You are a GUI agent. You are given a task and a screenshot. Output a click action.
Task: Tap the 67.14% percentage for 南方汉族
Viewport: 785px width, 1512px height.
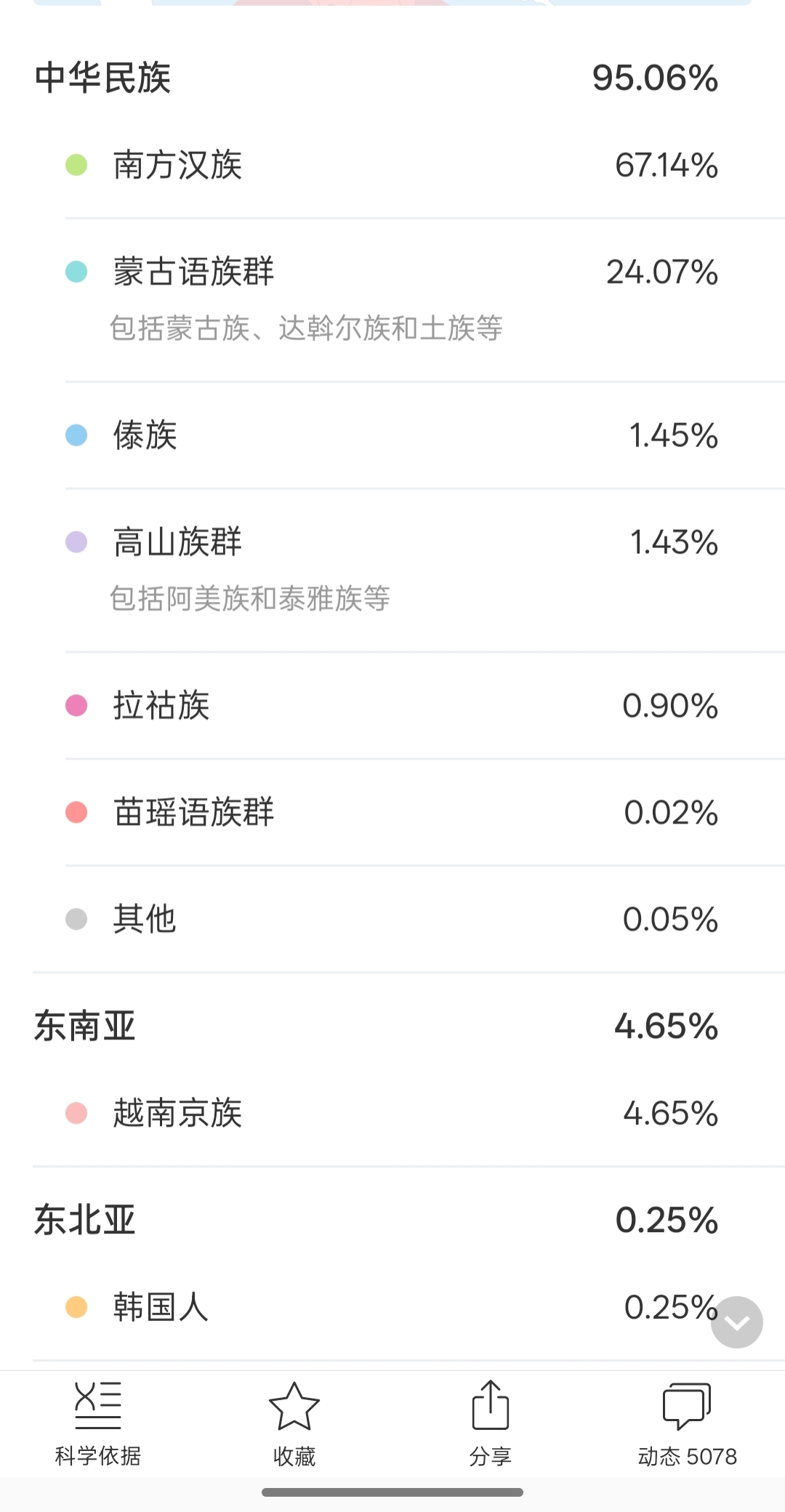(667, 165)
